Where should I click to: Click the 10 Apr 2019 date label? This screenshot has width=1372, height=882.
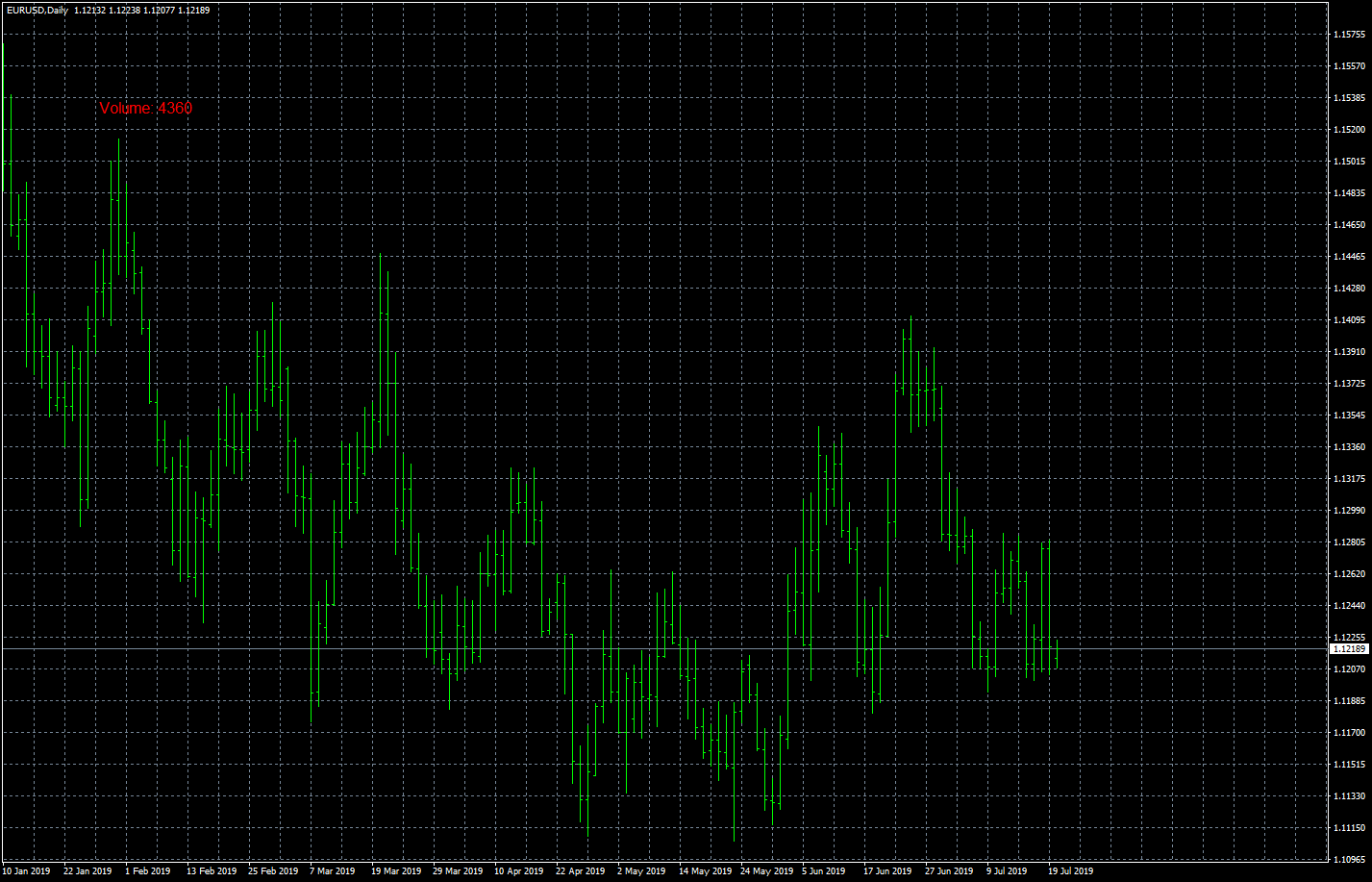(x=519, y=871)
